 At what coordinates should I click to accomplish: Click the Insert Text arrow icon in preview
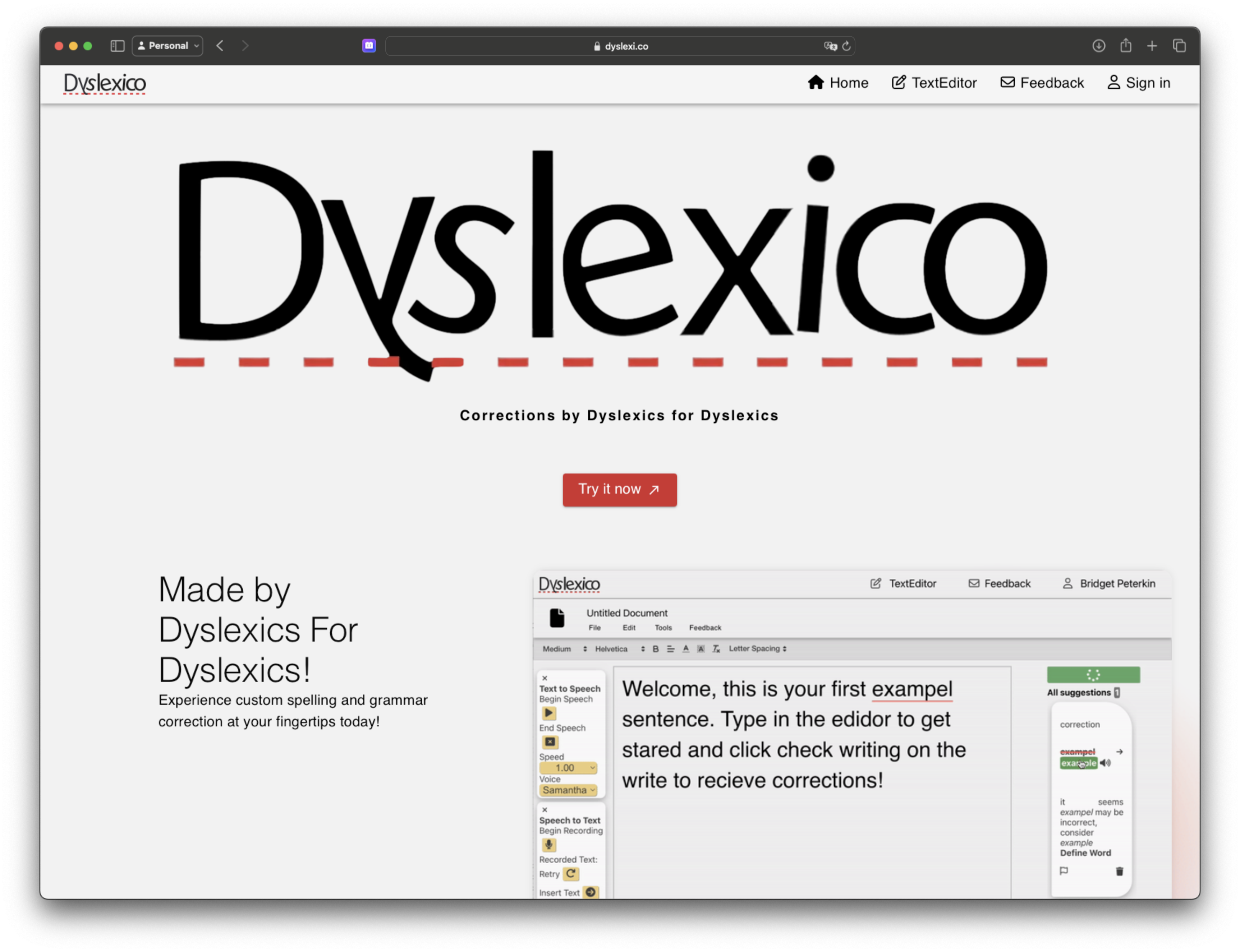591,892
